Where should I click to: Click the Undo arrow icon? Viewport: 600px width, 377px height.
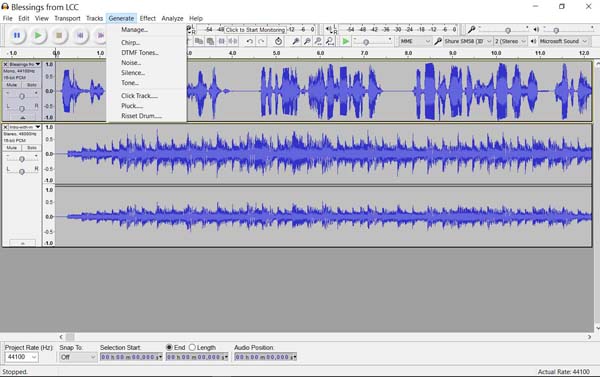(x=249, y=41)
